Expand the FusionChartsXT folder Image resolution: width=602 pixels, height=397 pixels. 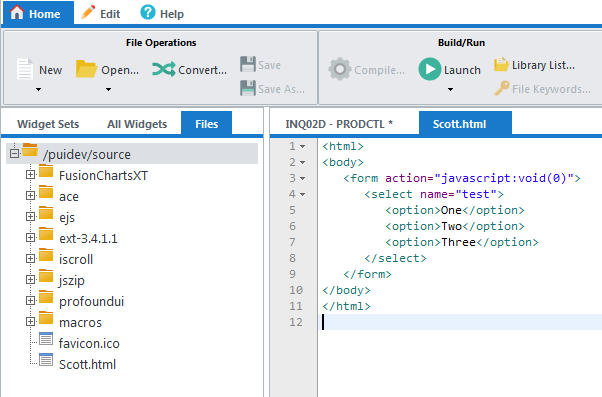(x=30, y=175)
